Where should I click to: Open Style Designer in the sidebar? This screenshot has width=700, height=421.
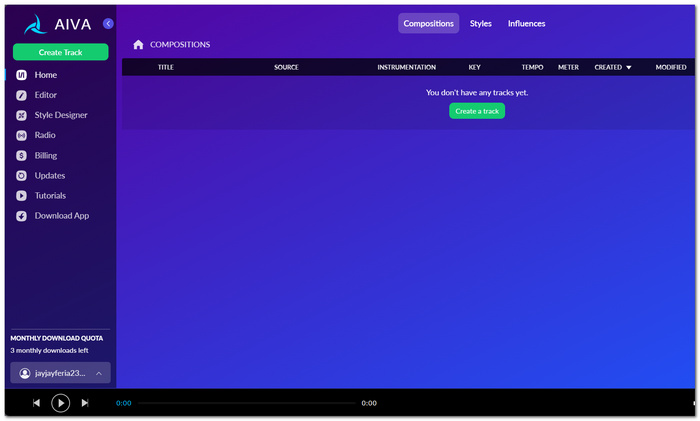tap(61, 115)
